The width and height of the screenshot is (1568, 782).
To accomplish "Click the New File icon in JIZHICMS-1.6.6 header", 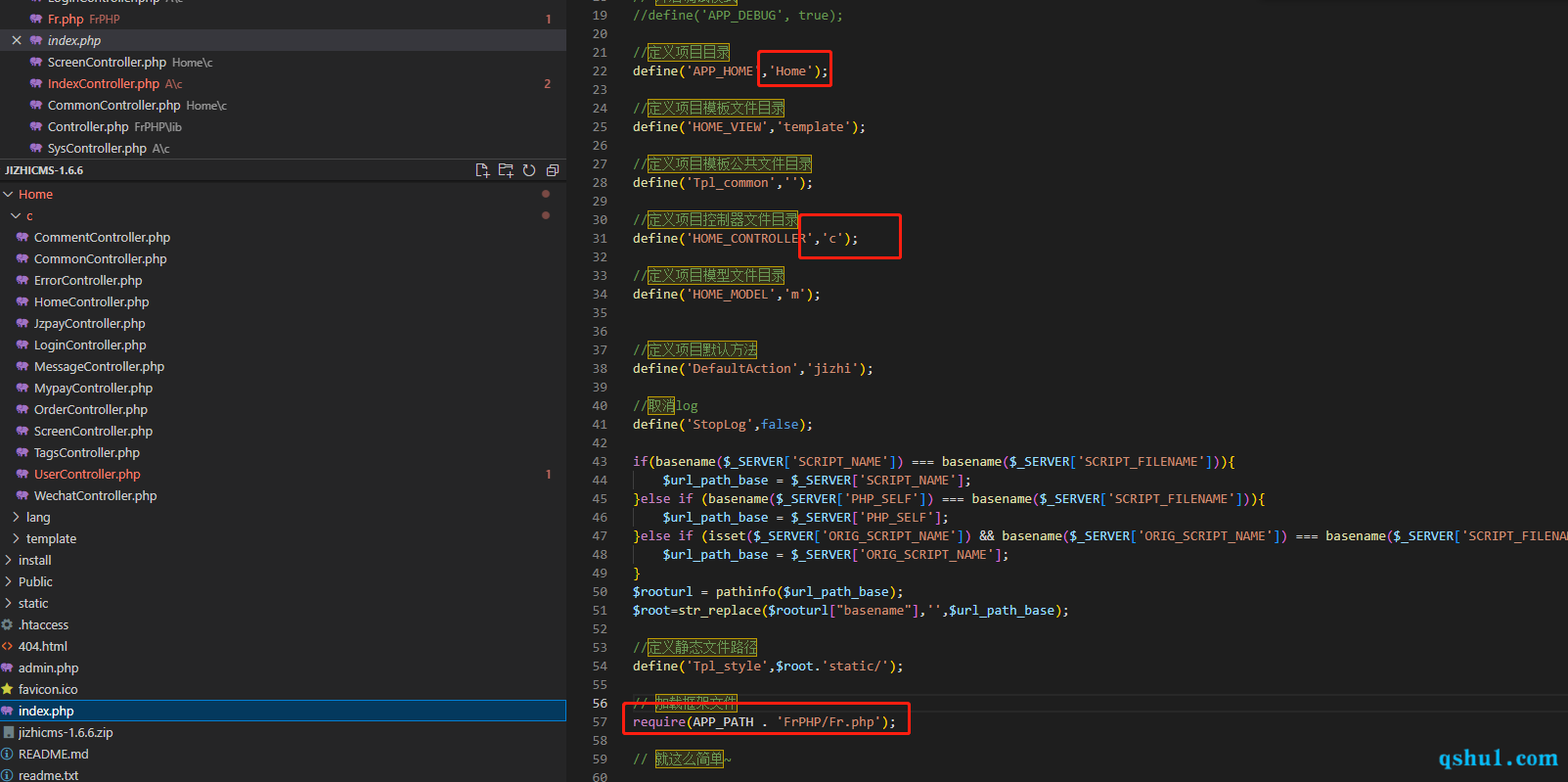I will point(482,170).
